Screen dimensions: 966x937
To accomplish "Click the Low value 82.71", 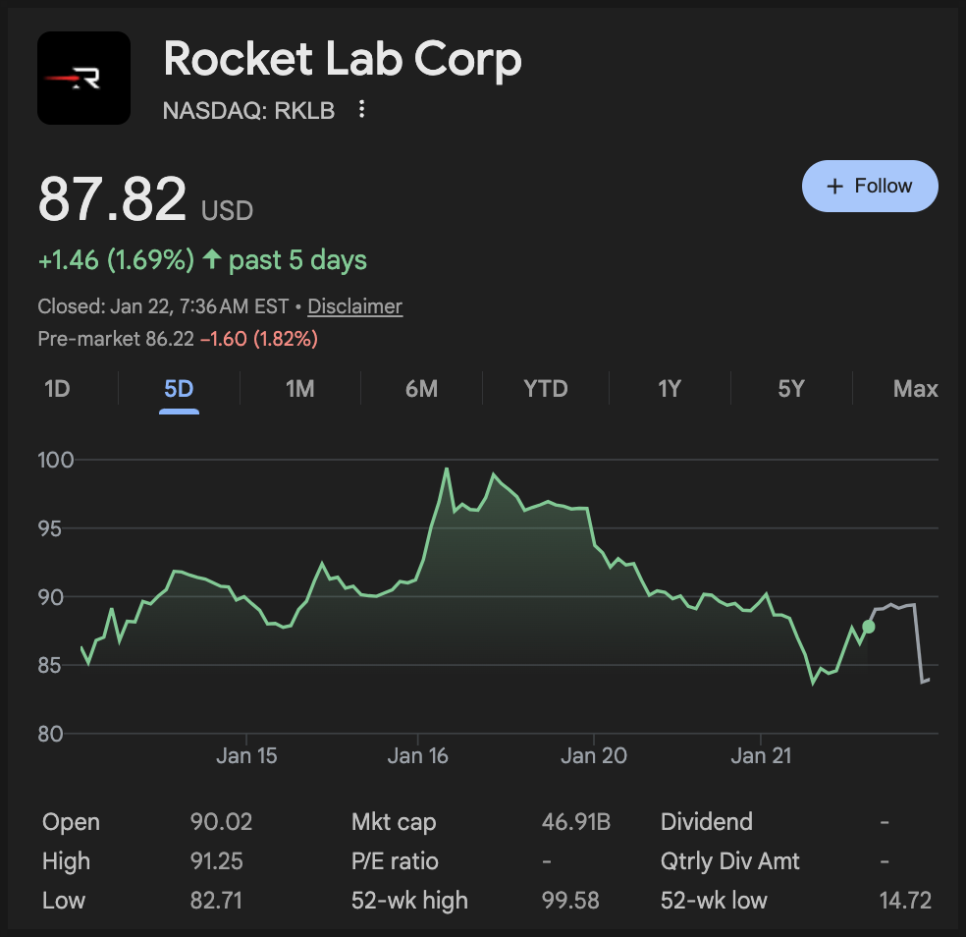I will pyautogui.click(x=216, y=901).
